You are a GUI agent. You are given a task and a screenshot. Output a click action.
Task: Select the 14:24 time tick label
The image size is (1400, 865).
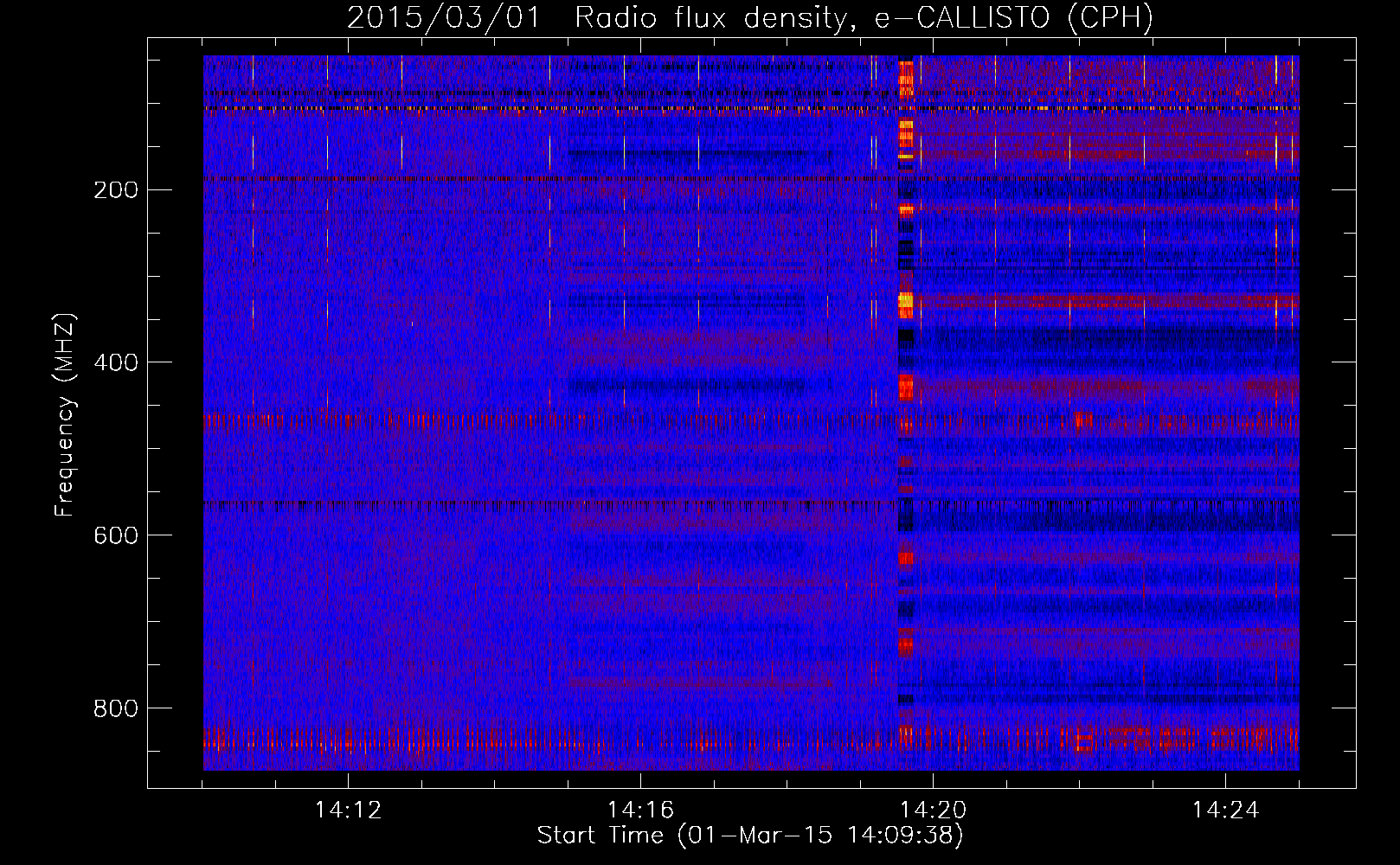click(x=1225, y=811)
